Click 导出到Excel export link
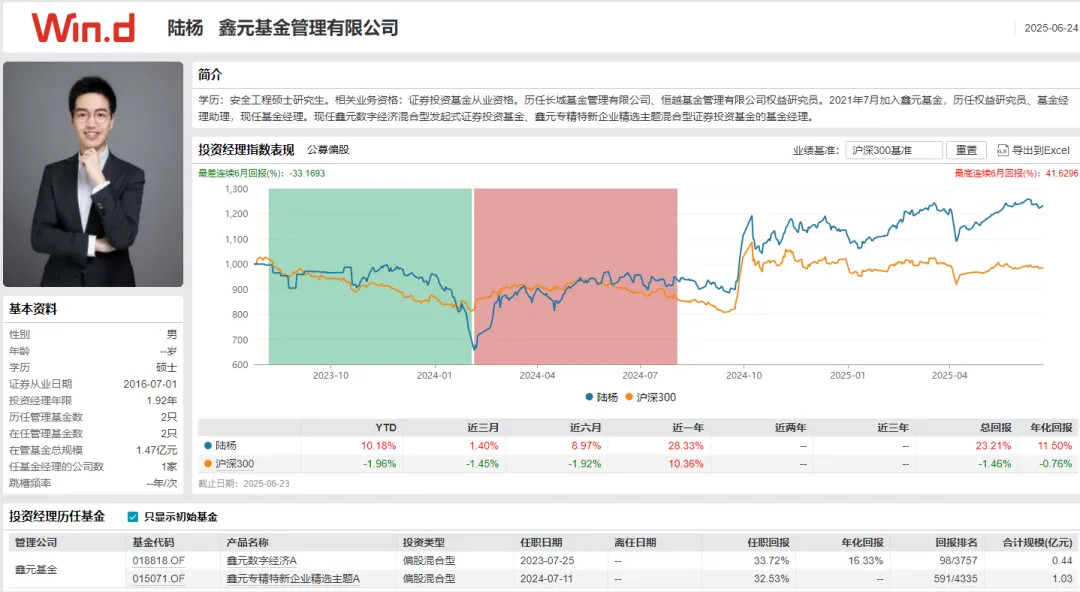This screenshot has width=1080, height=592. point(1040,150)
